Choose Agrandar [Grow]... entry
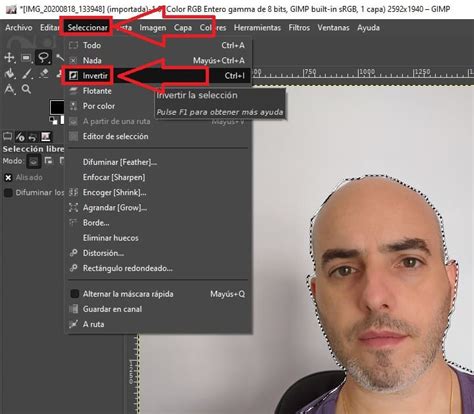The image size is (474, 414). (158, 208)
